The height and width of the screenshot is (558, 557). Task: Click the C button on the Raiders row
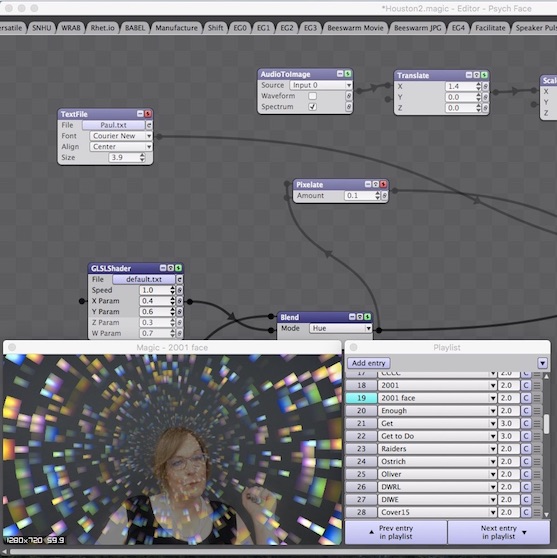[526, 448]
